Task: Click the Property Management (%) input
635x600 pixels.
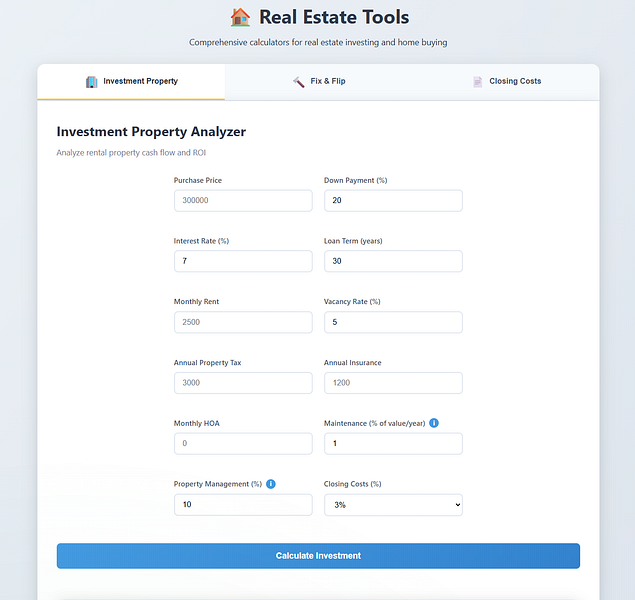Action: (x=243, y=505)
